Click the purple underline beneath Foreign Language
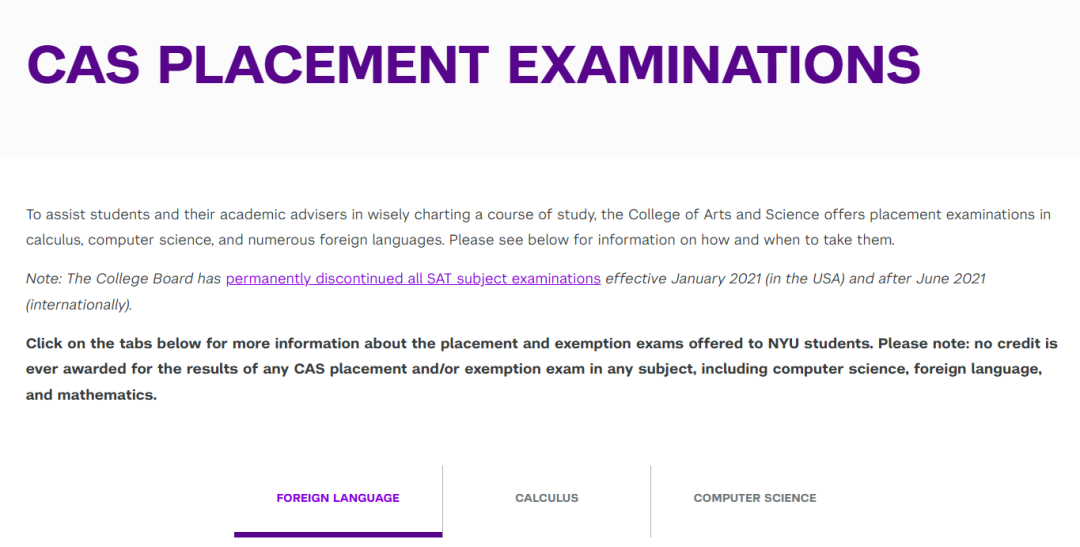This screenshot has width=1080, height=547. 338,535
